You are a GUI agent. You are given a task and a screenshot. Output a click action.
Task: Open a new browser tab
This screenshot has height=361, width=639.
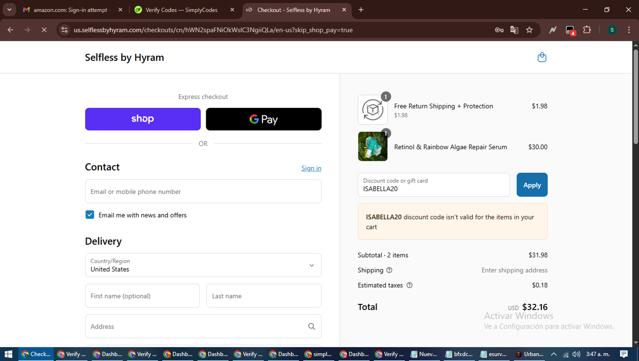[x=361, y=10]
